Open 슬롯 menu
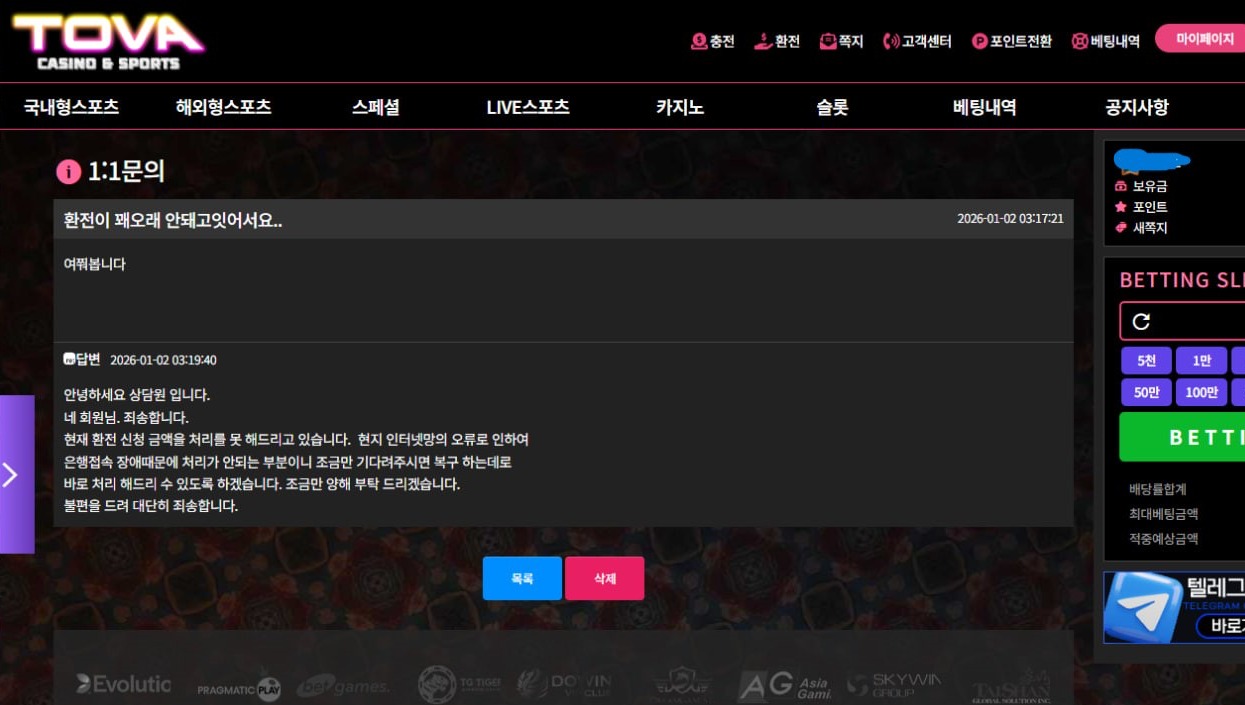The height and width of the screenshot is (705, 1245). click(x=832, y=107)
